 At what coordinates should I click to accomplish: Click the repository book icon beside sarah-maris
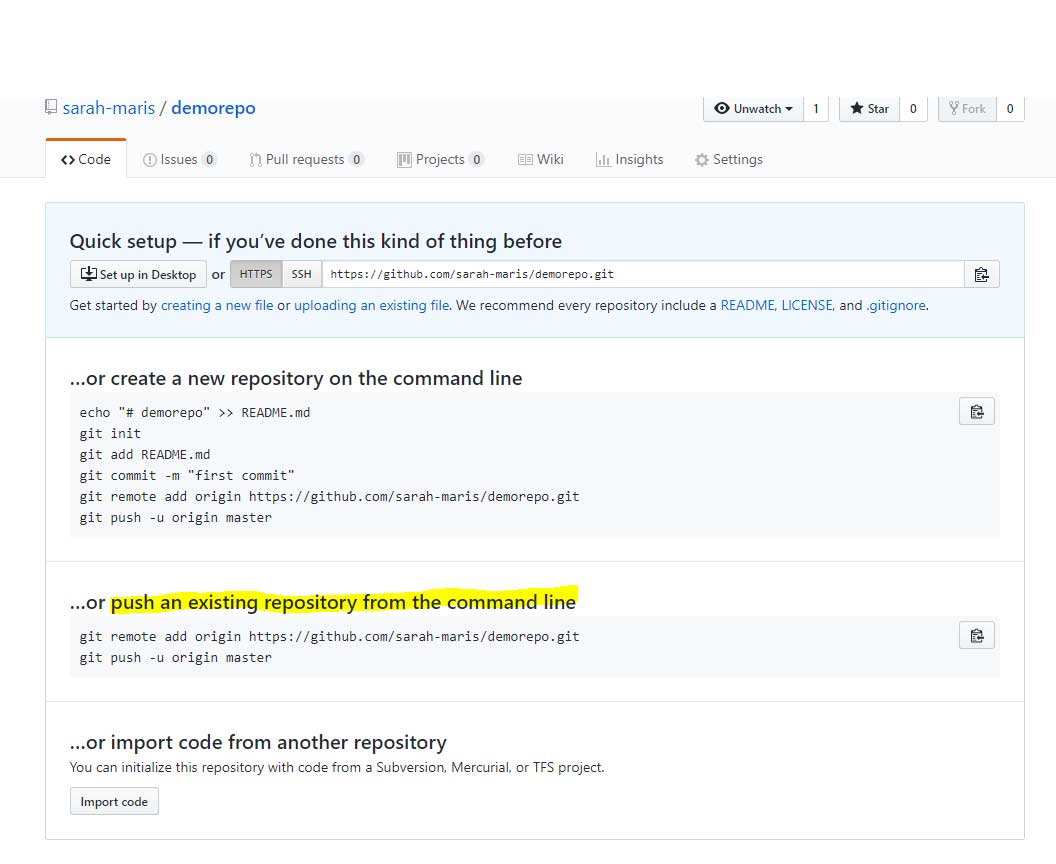(51, 107)
